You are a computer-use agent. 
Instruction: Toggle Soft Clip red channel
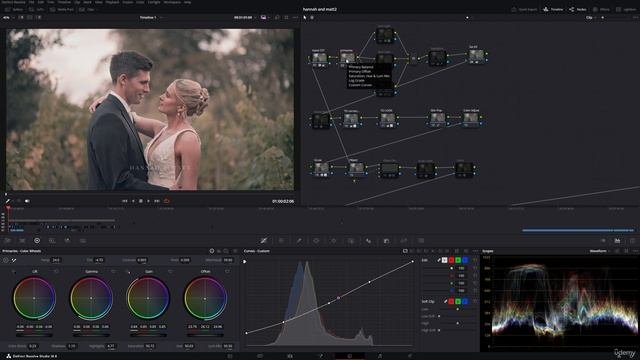pos(451,301)
